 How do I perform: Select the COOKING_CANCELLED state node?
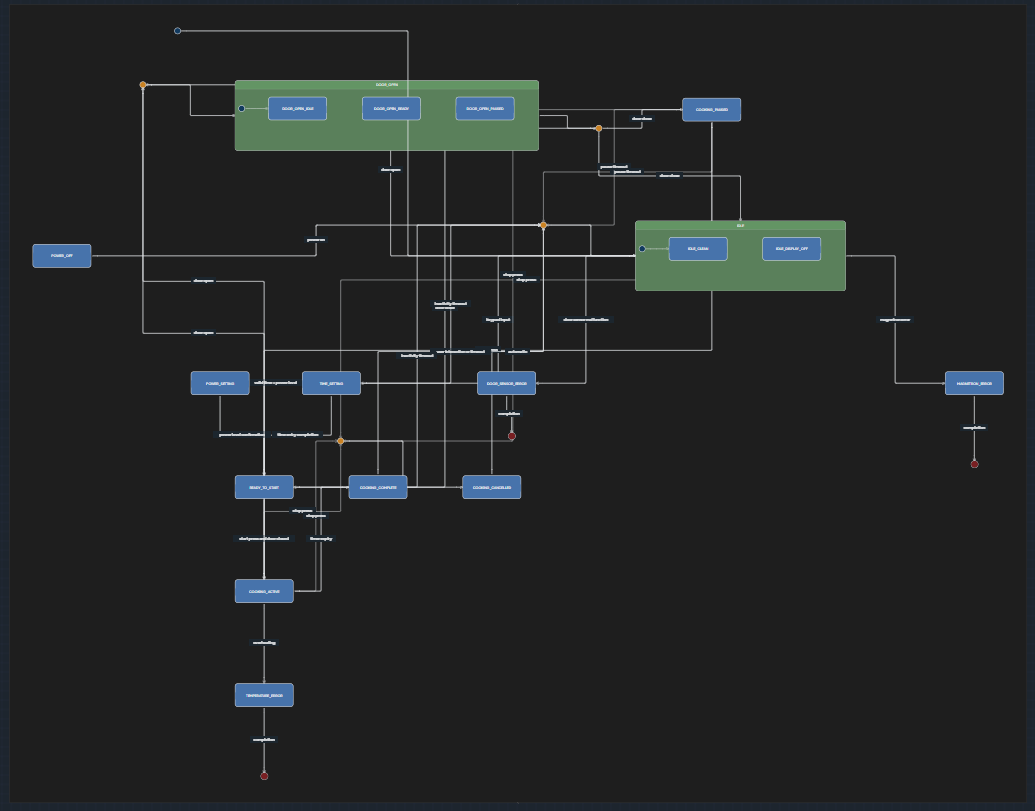coord(492,487)
